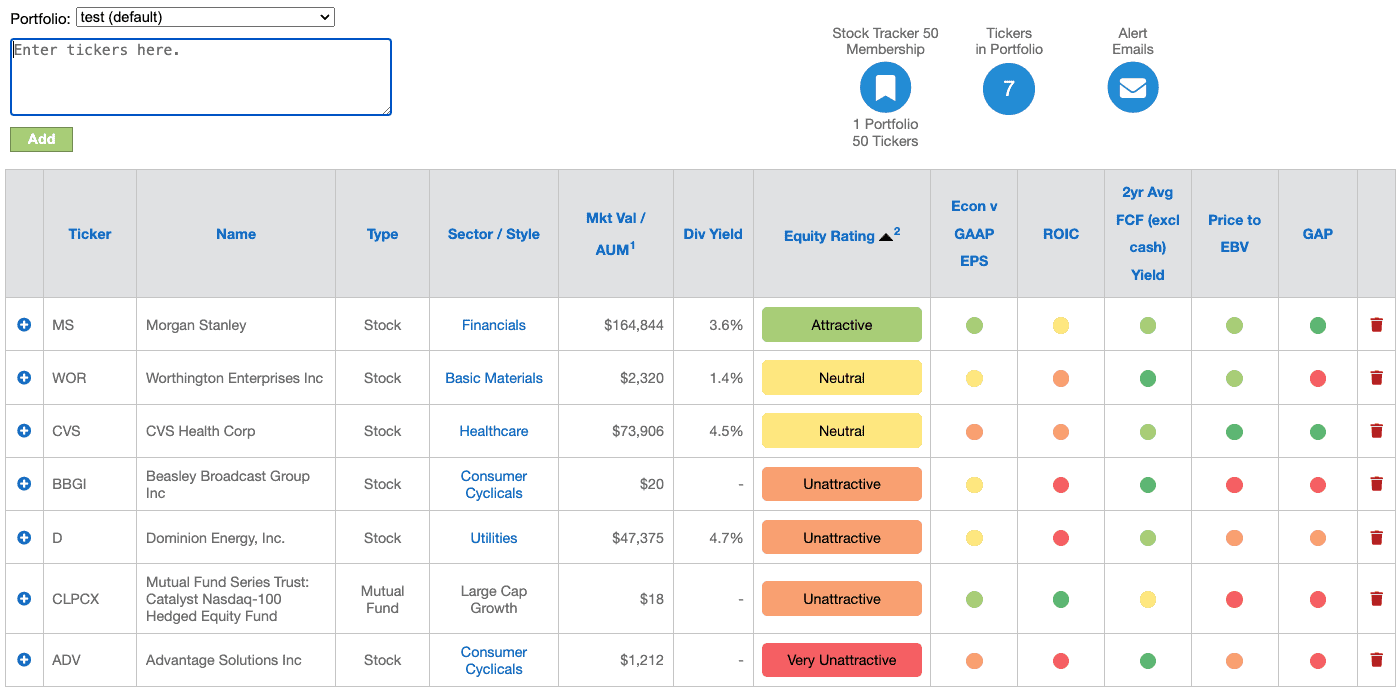The height and width of the screenshot is (691, 1400).
Task: Click the GAP rating dot for ADV
Action: coord(1318,660)
